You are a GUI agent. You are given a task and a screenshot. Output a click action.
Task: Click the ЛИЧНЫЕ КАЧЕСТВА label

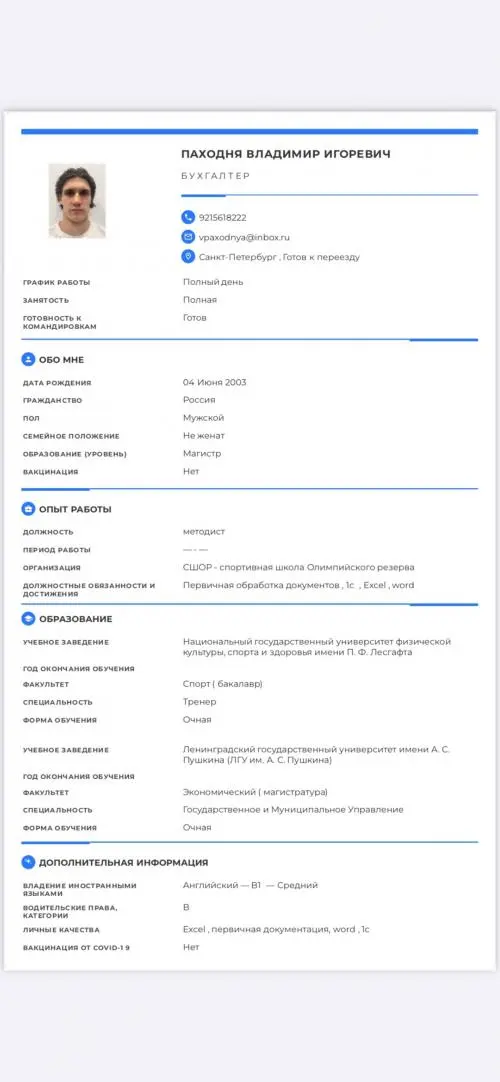pyautogui.click(x=61, y=930)
